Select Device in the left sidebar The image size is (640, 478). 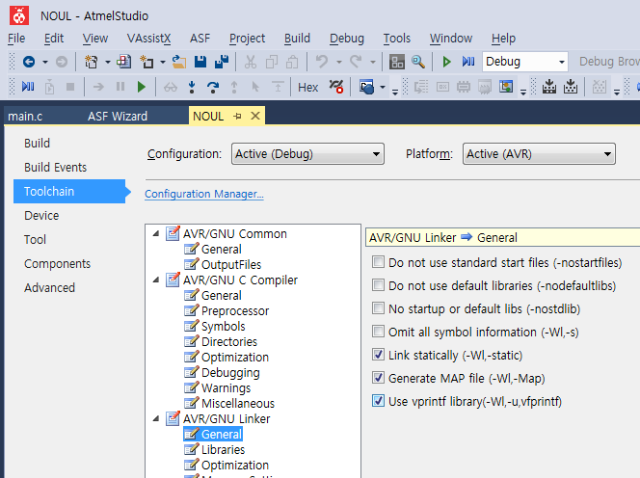pyautogui.click(x=41, y=215)
